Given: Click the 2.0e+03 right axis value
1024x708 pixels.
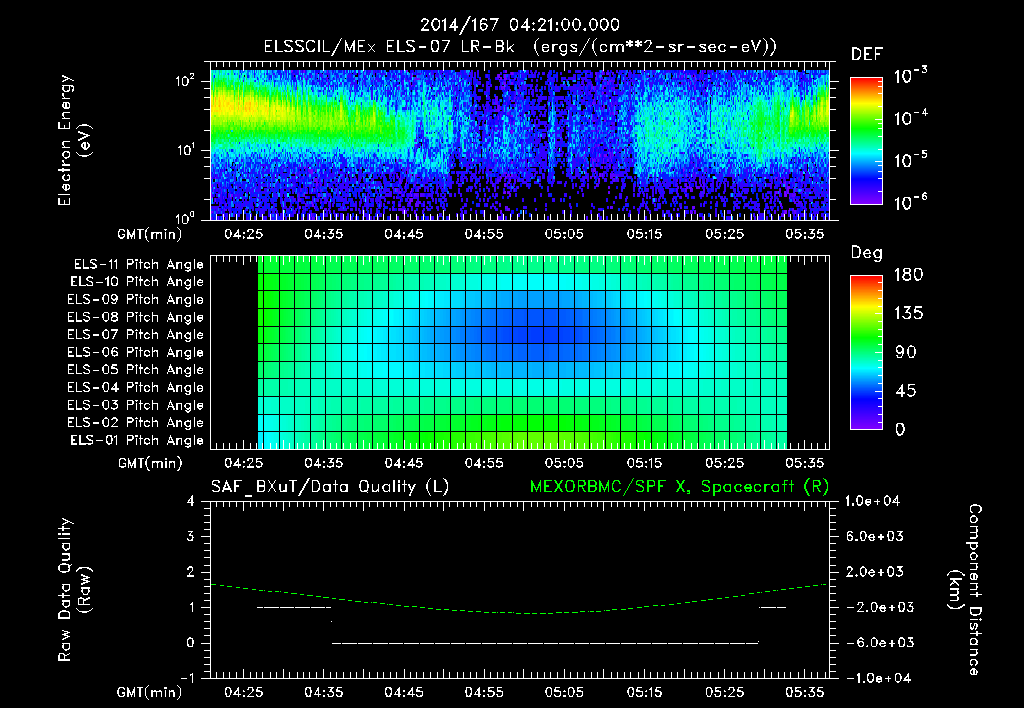Looking at the screenshot, I should click(x=875, y=572).
